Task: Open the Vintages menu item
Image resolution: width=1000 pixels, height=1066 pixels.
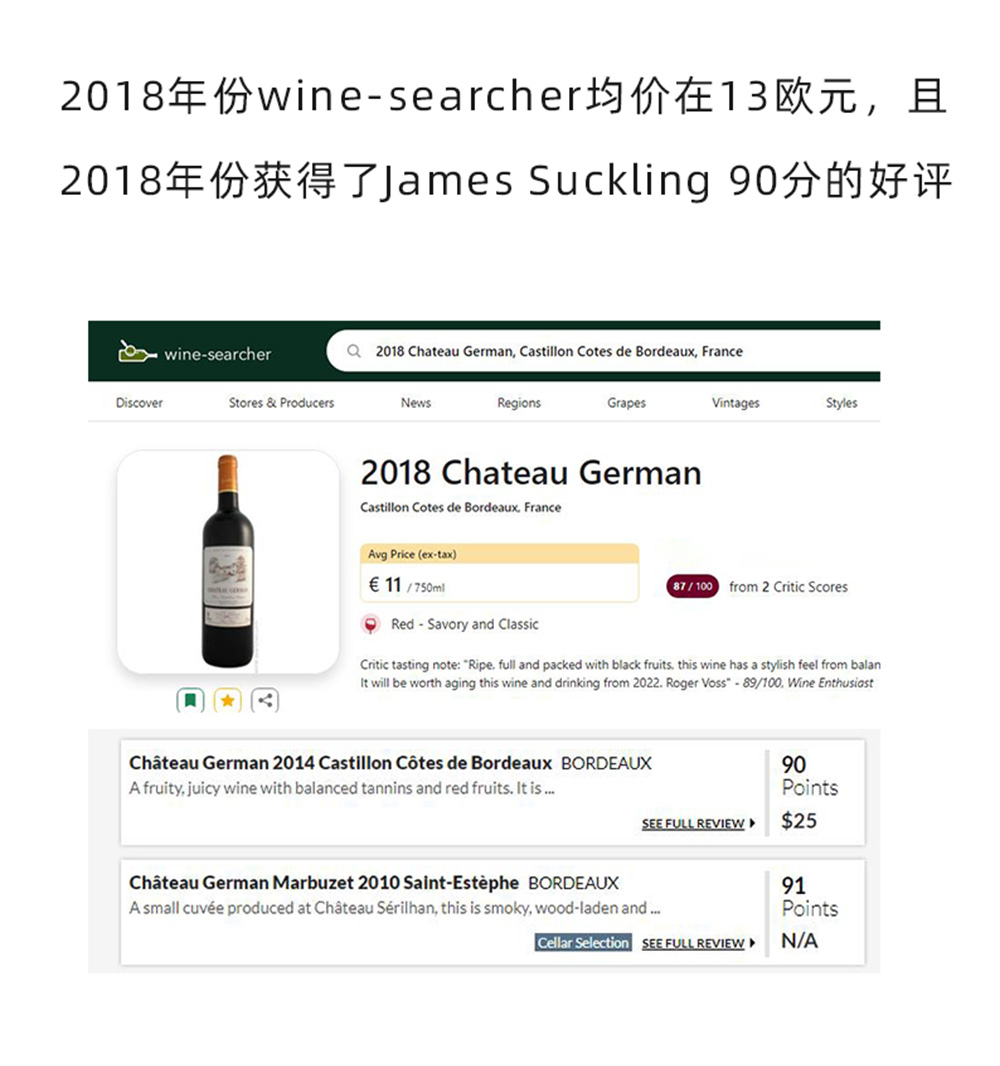Action: click(x=736, y=402)
